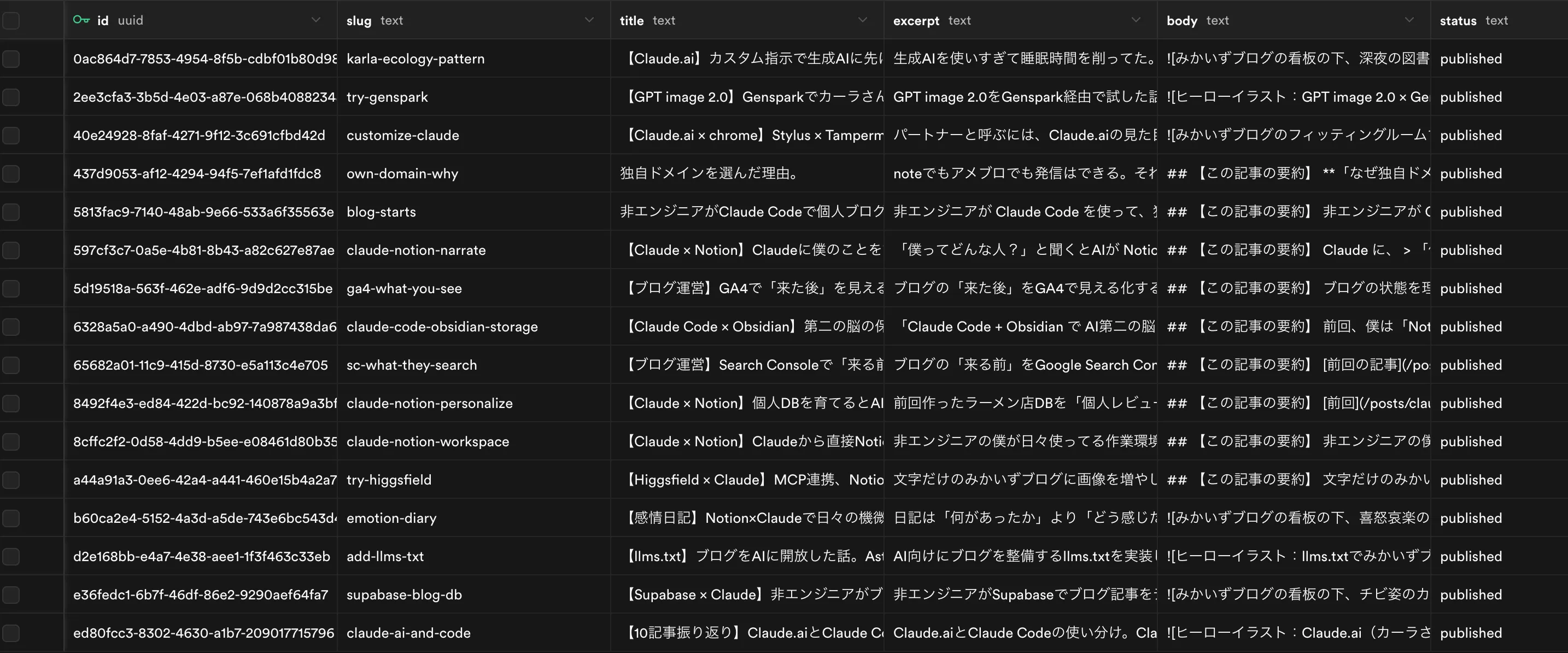Select checkbox of supabase-blog-db row
The width and height of the screenshot is (1568, 653).
11,594
